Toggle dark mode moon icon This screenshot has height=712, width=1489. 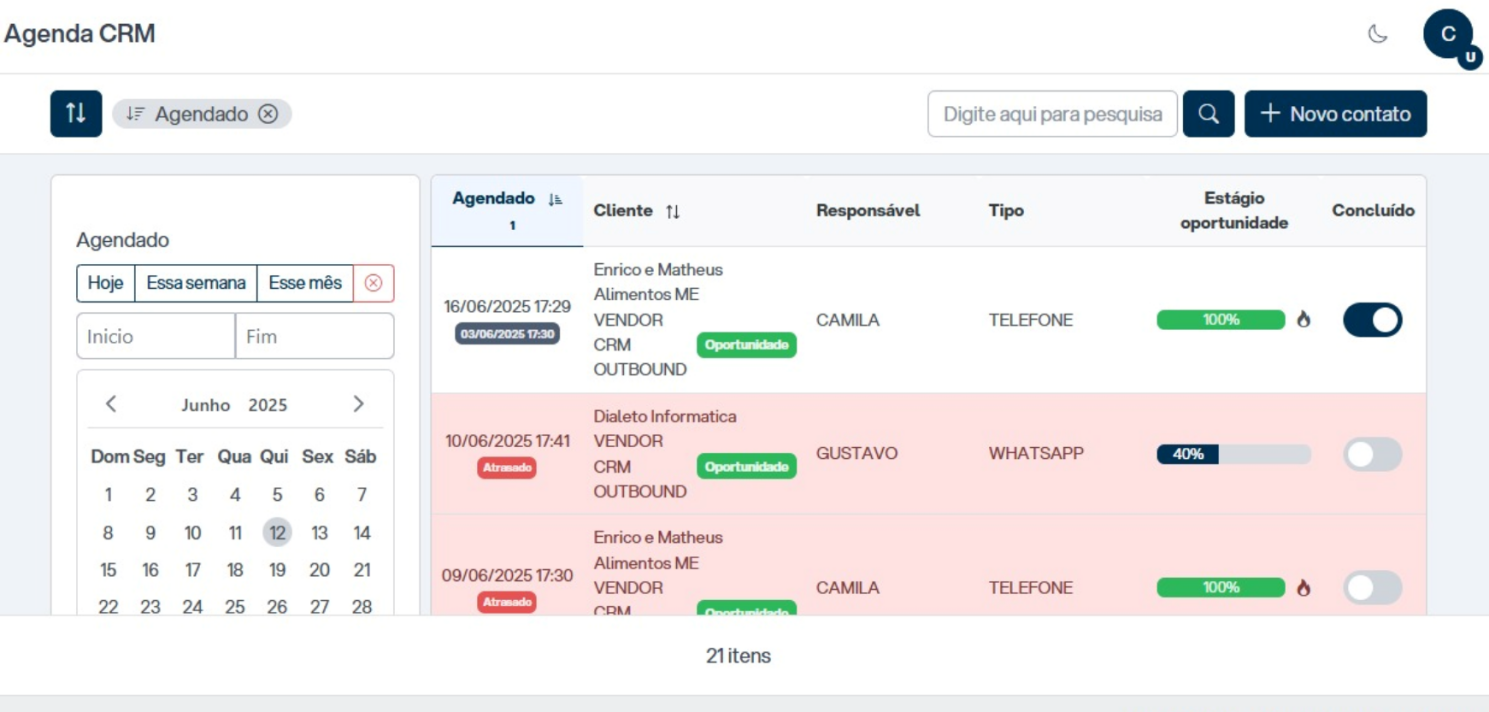point(1378,34)
